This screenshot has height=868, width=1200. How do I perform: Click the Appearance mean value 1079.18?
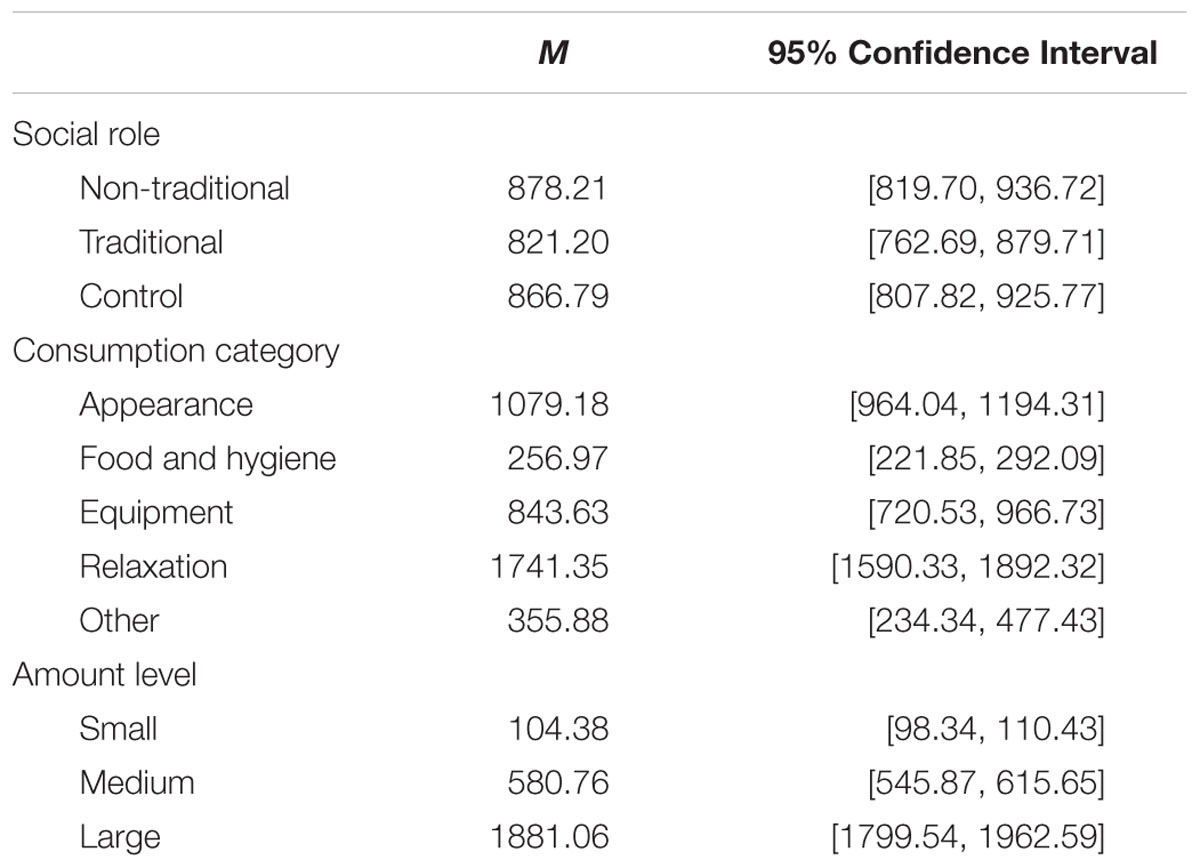pyautogui.click(x=550, y=404)
